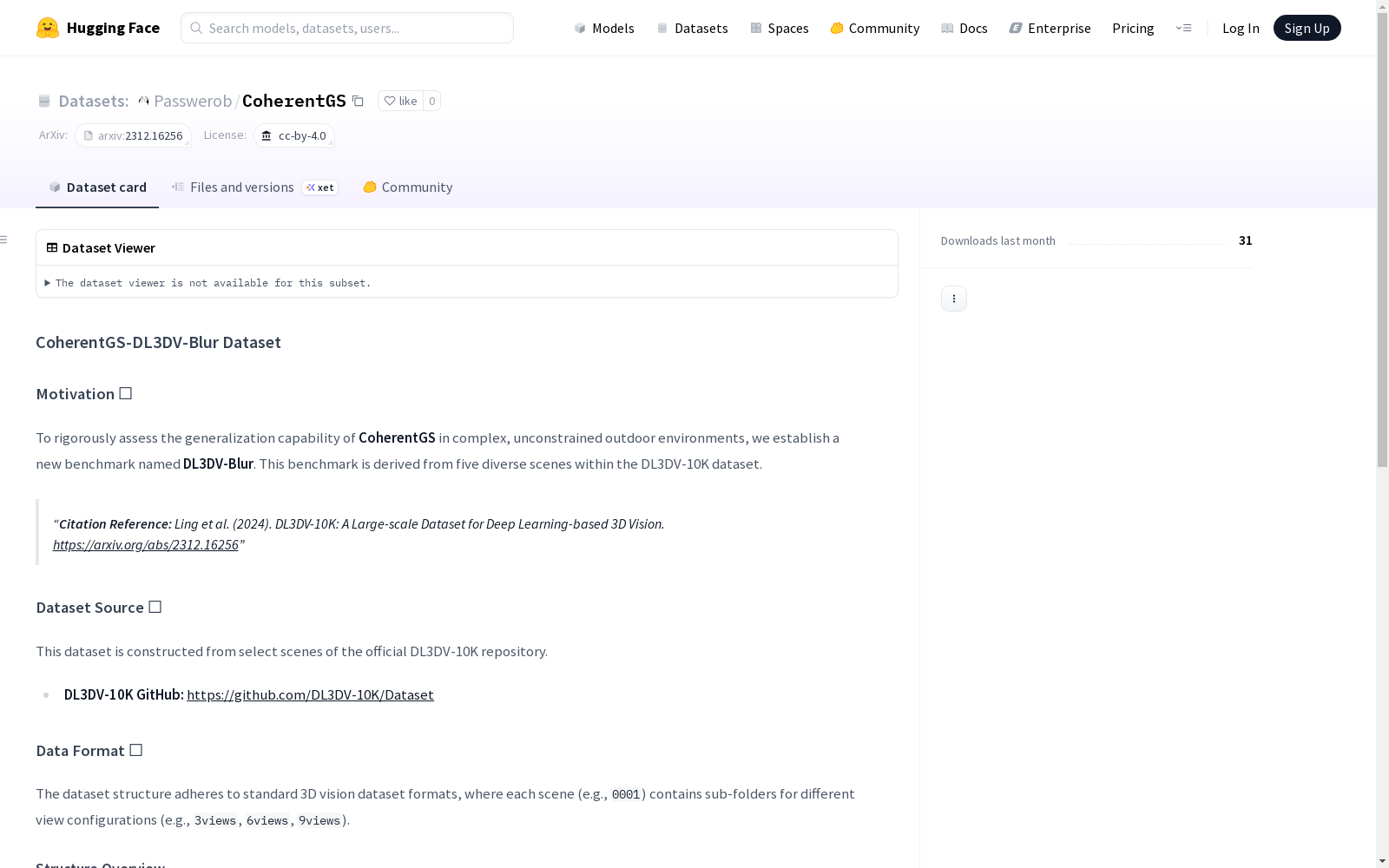This screenshot has width=1389, height=868.
Task: Click the cc-by-4.0 license tag
Action: click(x=294, y=135)
